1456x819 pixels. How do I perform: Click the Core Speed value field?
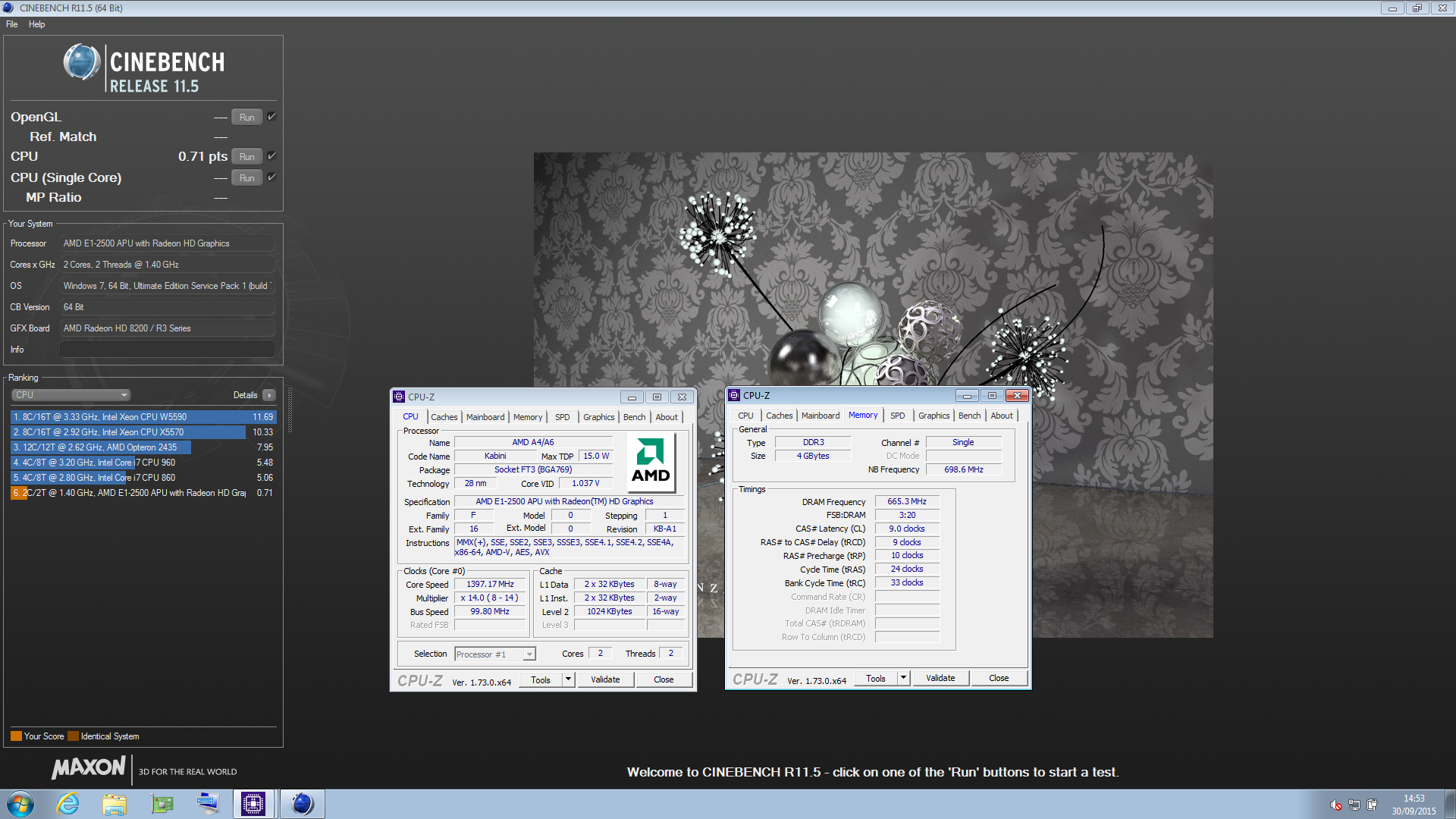click(490, 584)
